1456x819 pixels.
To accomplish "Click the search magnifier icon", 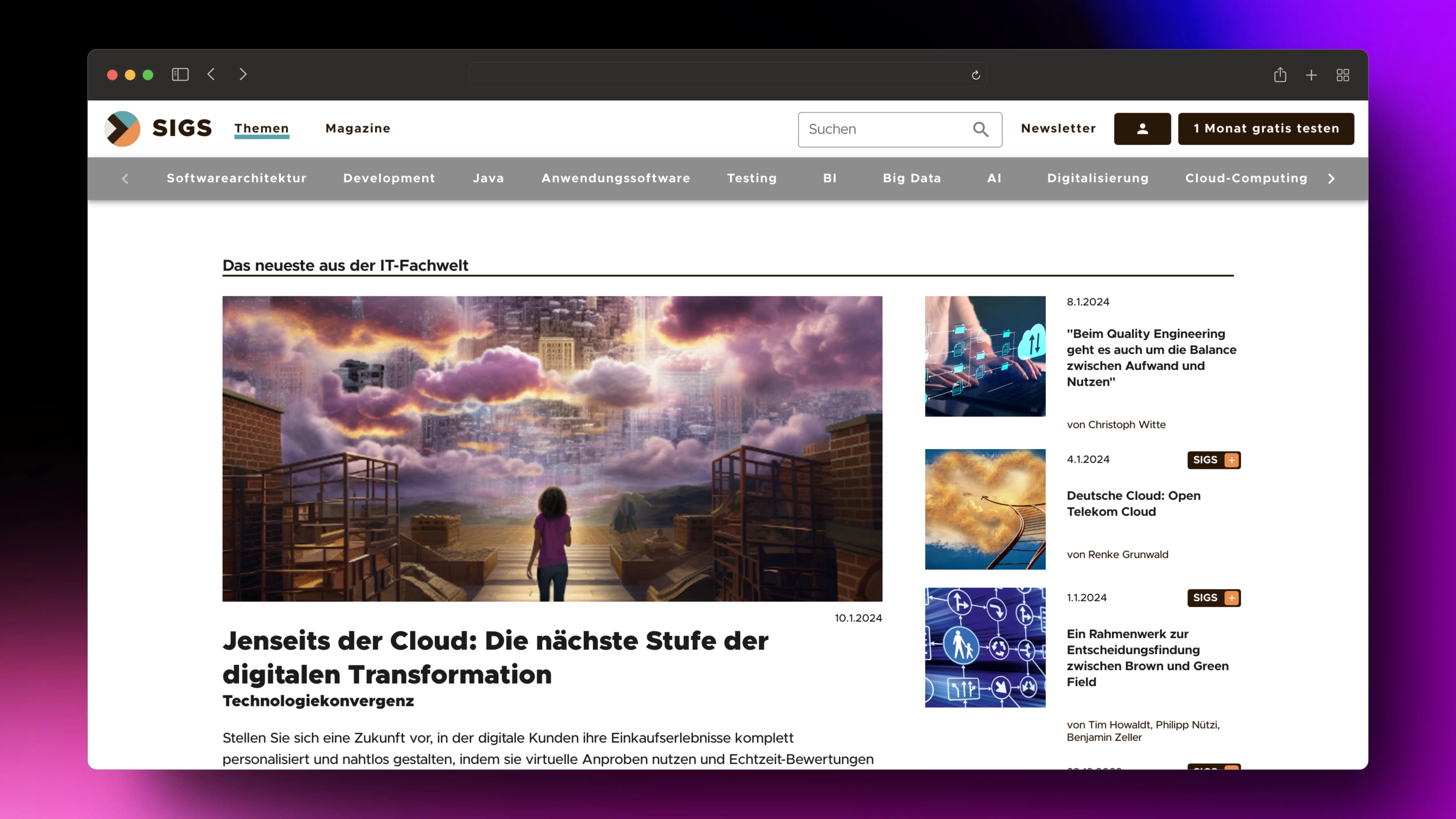I will [x=981, y=129].
